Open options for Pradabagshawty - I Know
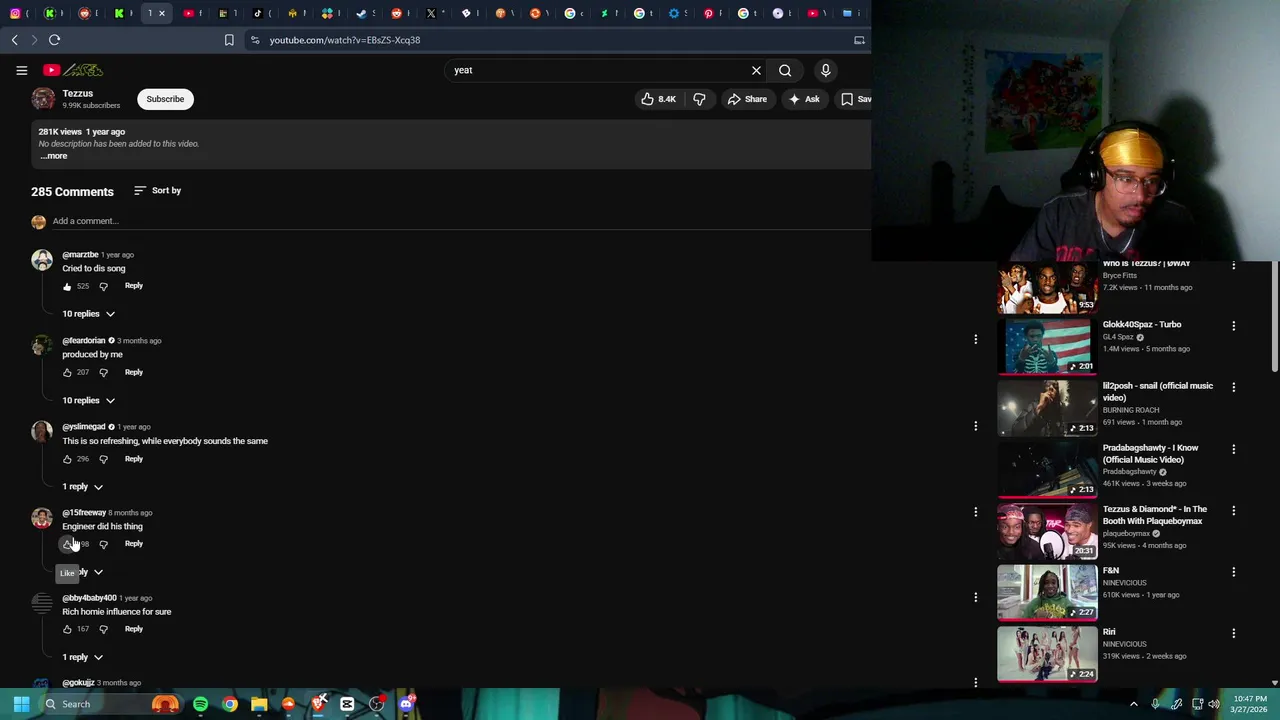Screen dimensions: 1280x720 [x=1233, y=449]
